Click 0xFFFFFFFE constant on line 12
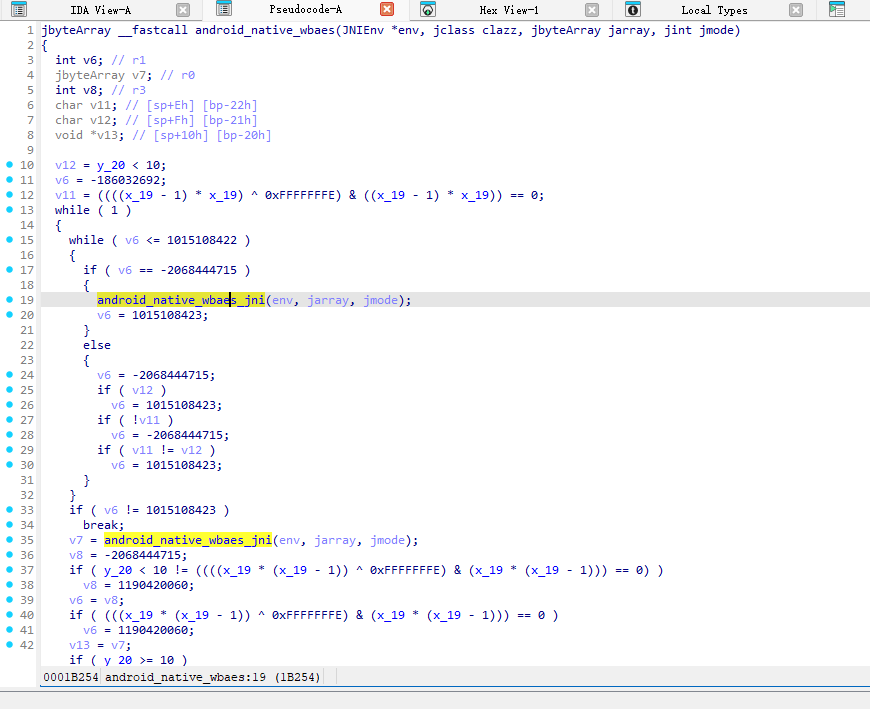 click(x=300, y=195)
